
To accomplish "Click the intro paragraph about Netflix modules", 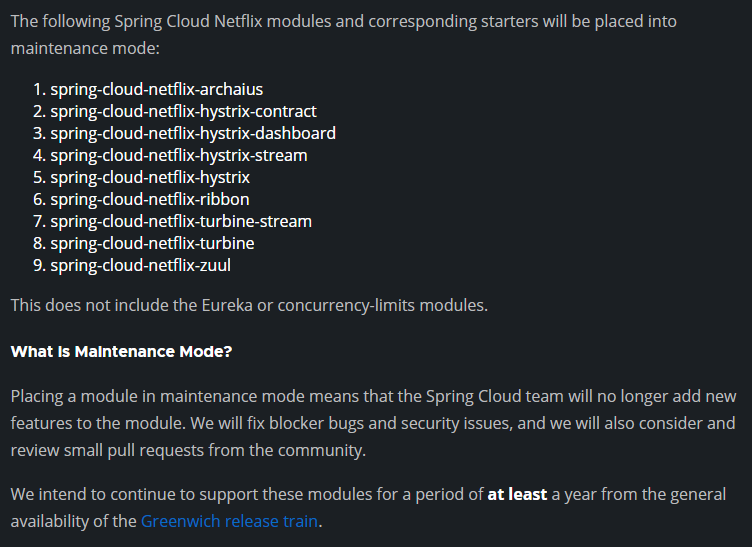I will [x=343, y=35].
